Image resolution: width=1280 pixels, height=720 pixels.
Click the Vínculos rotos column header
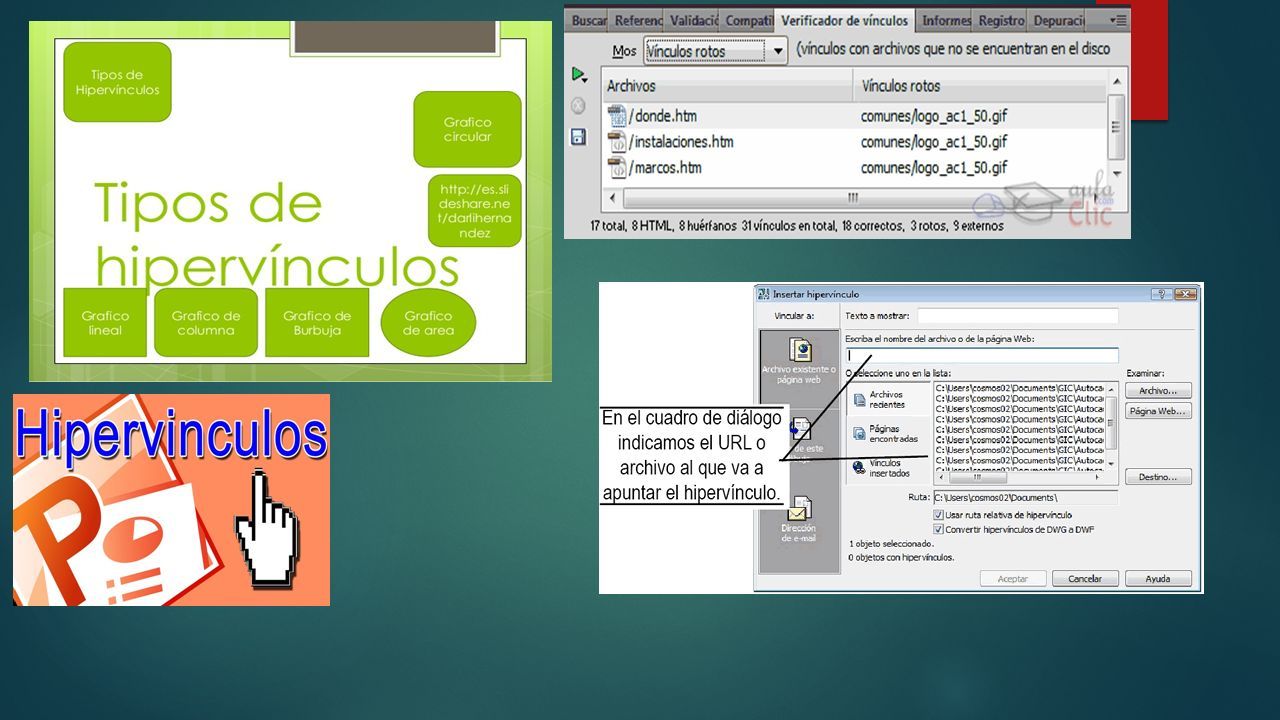click(980, 86)
